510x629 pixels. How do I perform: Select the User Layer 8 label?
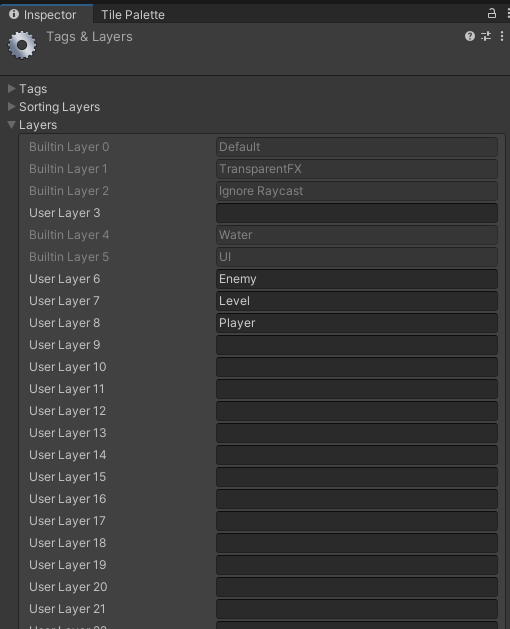click(65, 323)
